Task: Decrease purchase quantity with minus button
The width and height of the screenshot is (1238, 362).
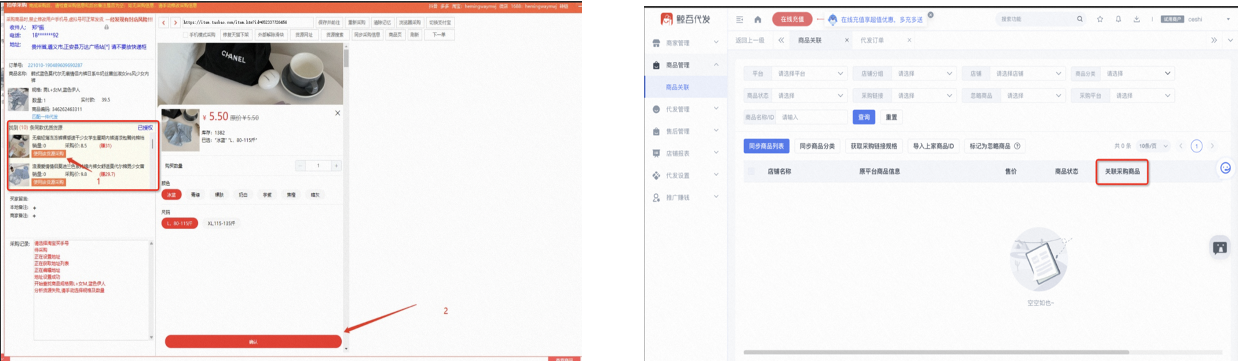Action: coord(301,165)
